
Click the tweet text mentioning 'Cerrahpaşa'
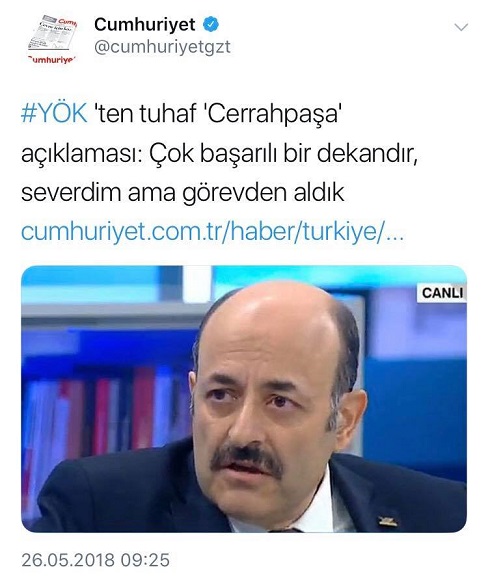[219, 153]
